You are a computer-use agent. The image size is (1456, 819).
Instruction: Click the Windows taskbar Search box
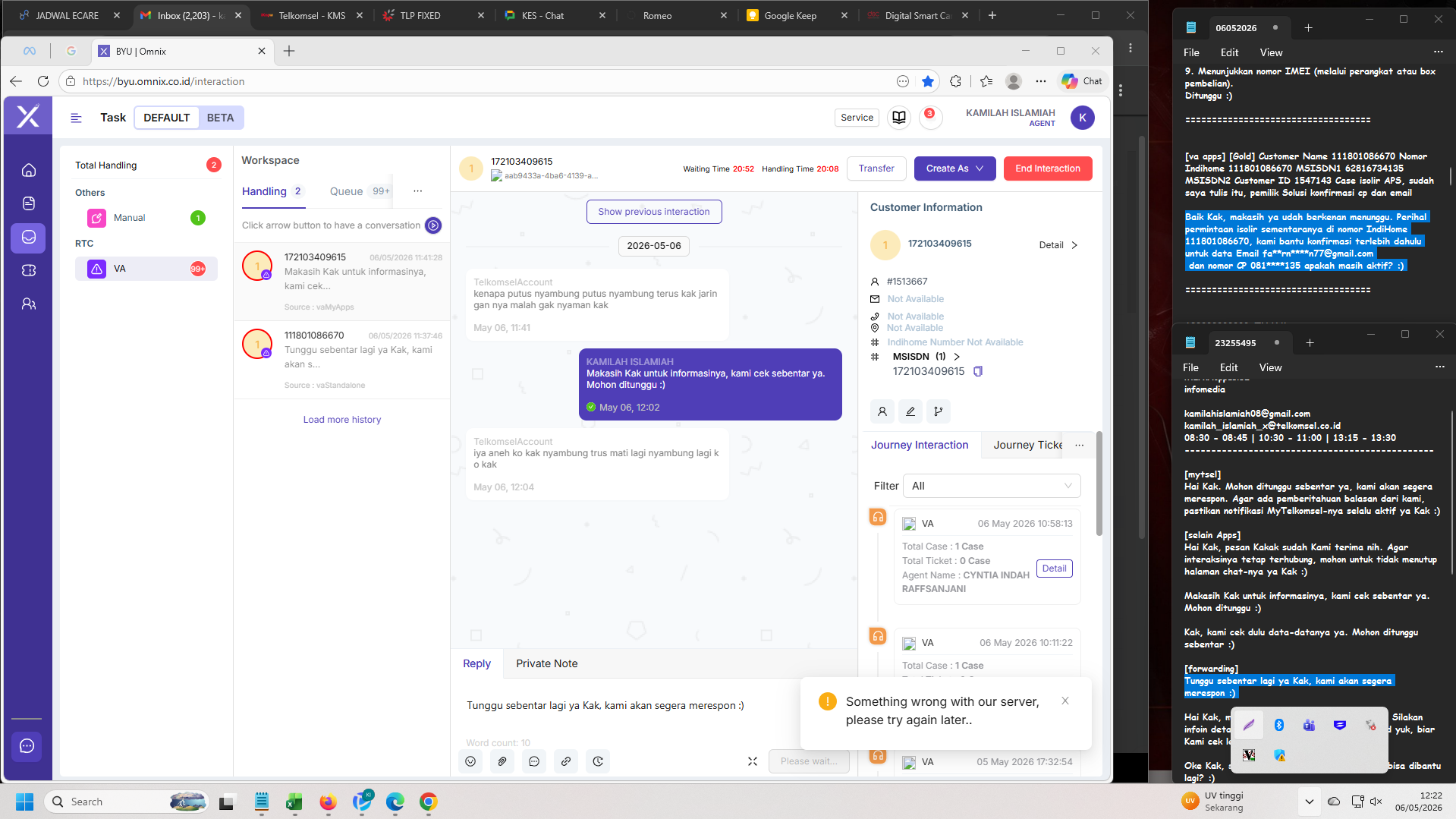[x=127, y=802]
